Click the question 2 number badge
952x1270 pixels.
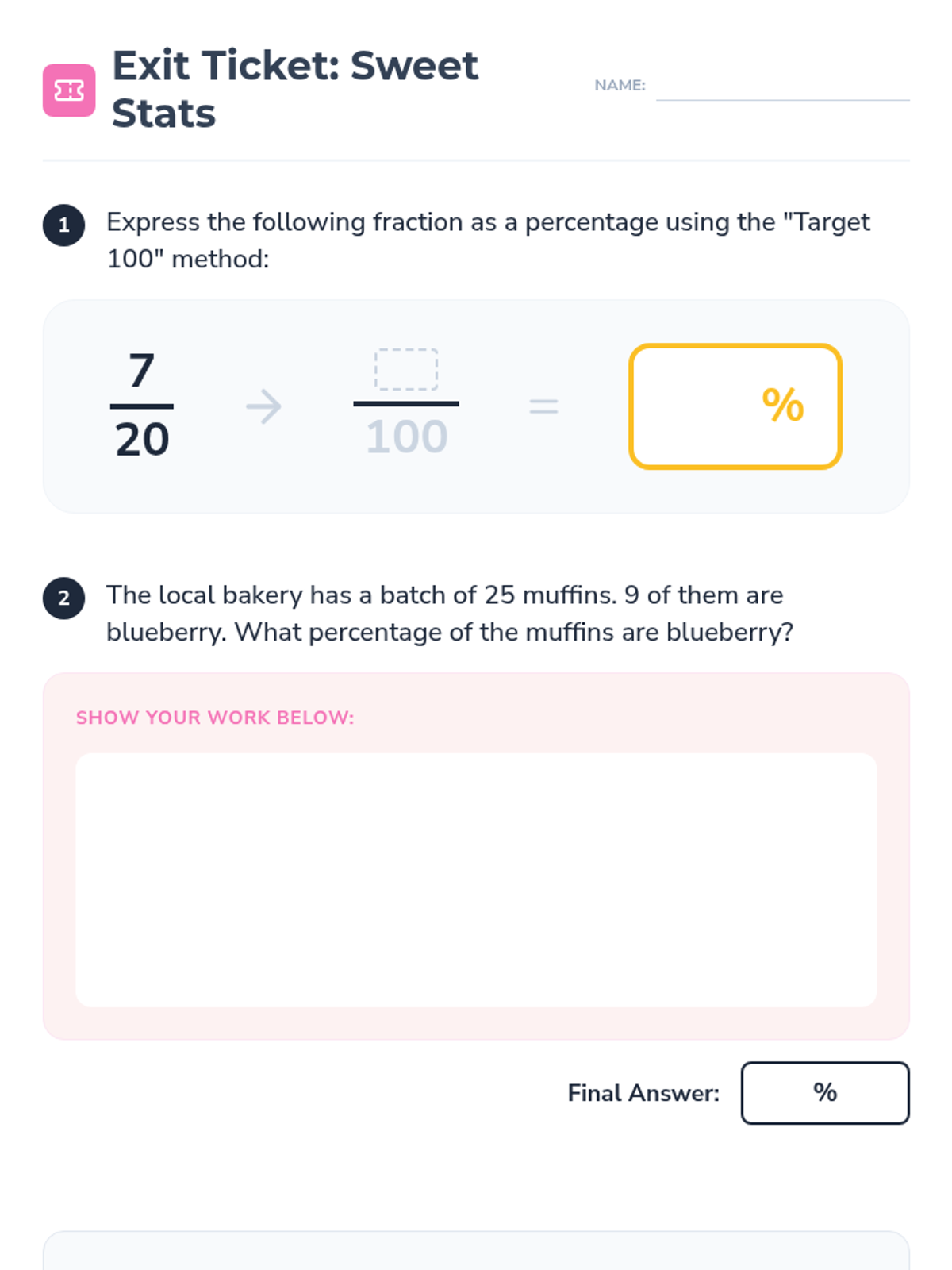63,598
